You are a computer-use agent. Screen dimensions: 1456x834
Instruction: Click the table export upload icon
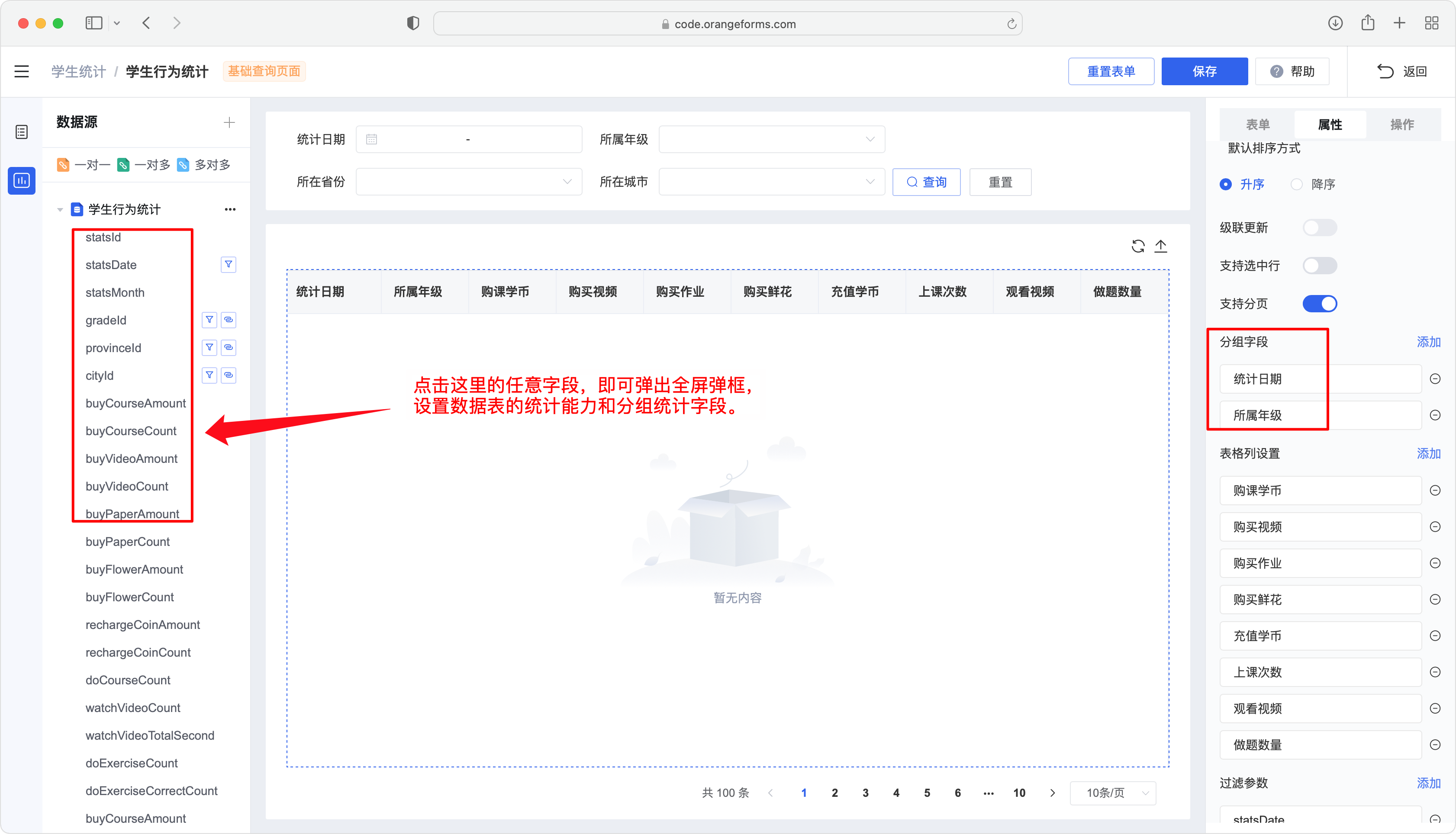1161,246
